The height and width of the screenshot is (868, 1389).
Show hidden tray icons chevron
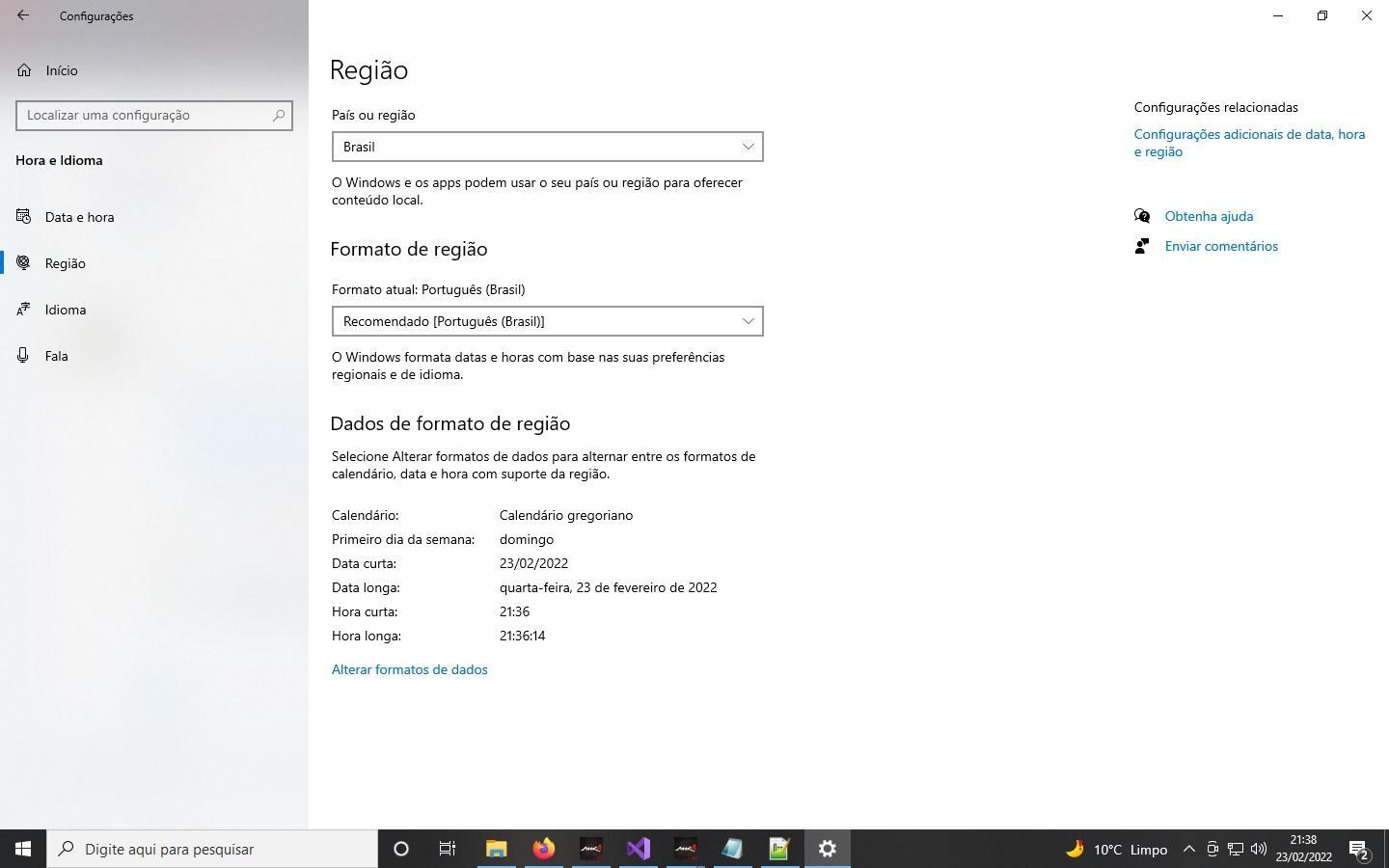coord(1188,849)
